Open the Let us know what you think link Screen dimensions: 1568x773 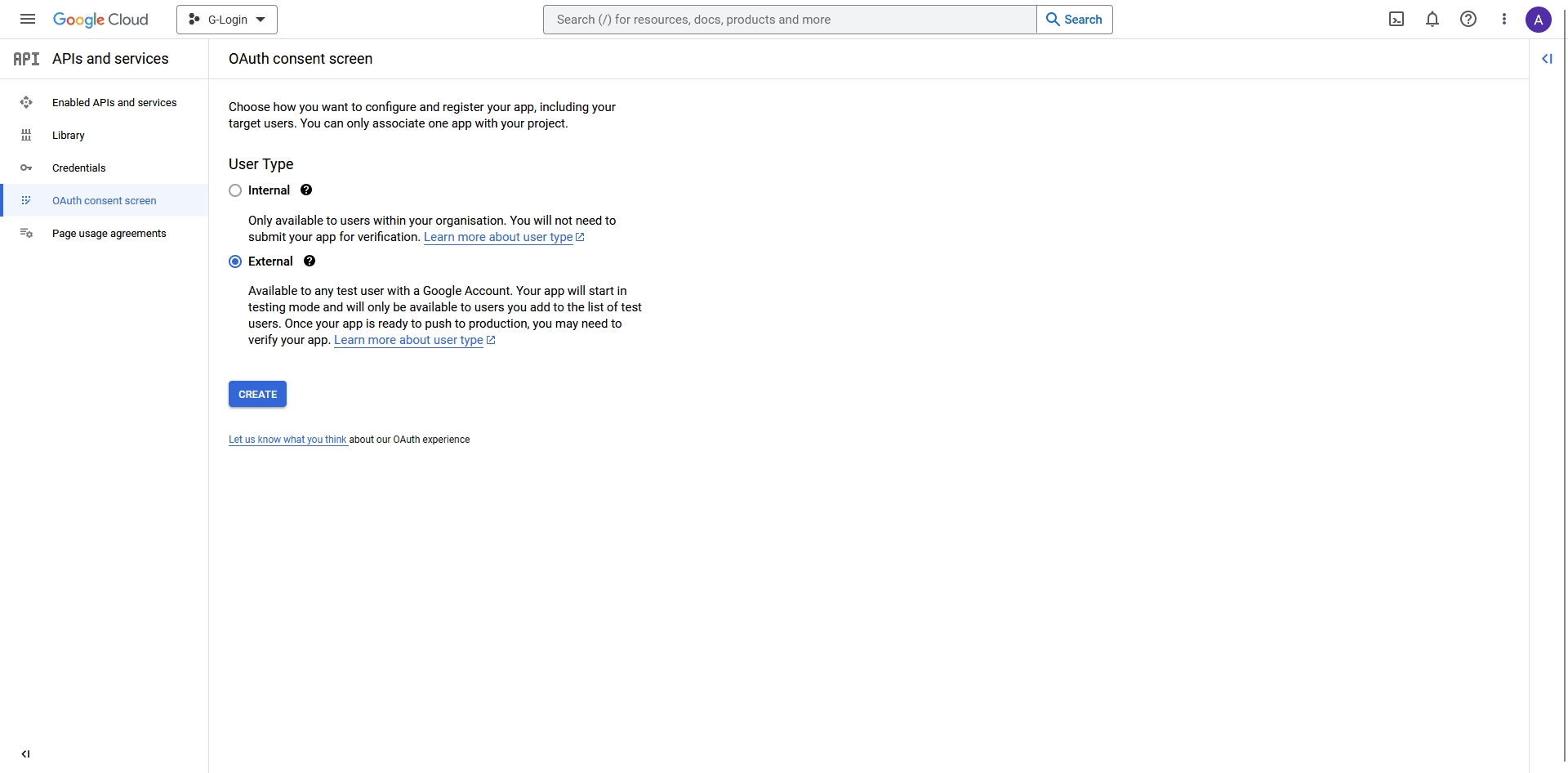pyautogui.click(x=287, y=439)
